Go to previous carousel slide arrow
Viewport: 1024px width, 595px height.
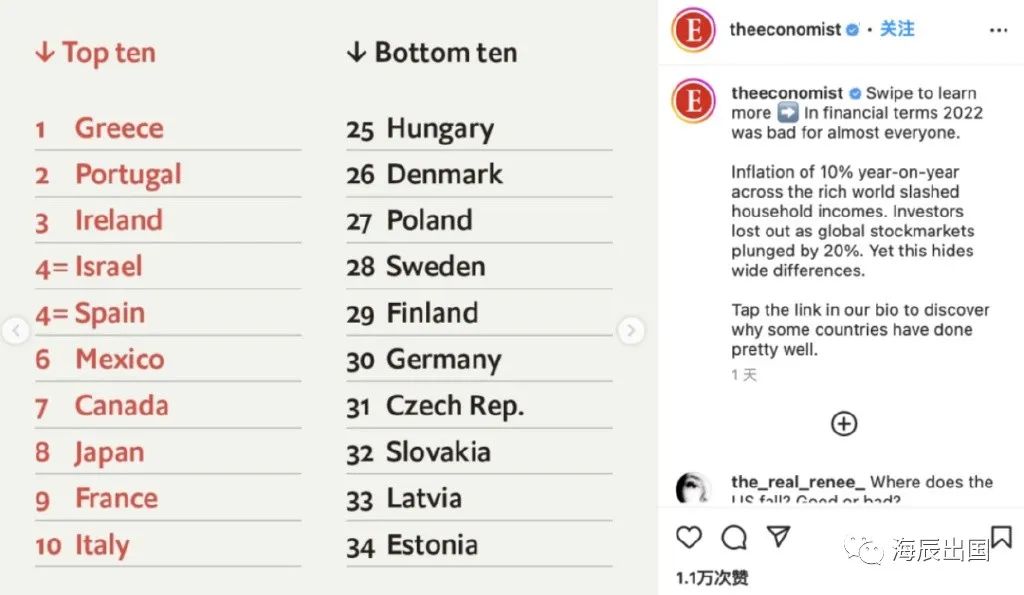(16, 330)
